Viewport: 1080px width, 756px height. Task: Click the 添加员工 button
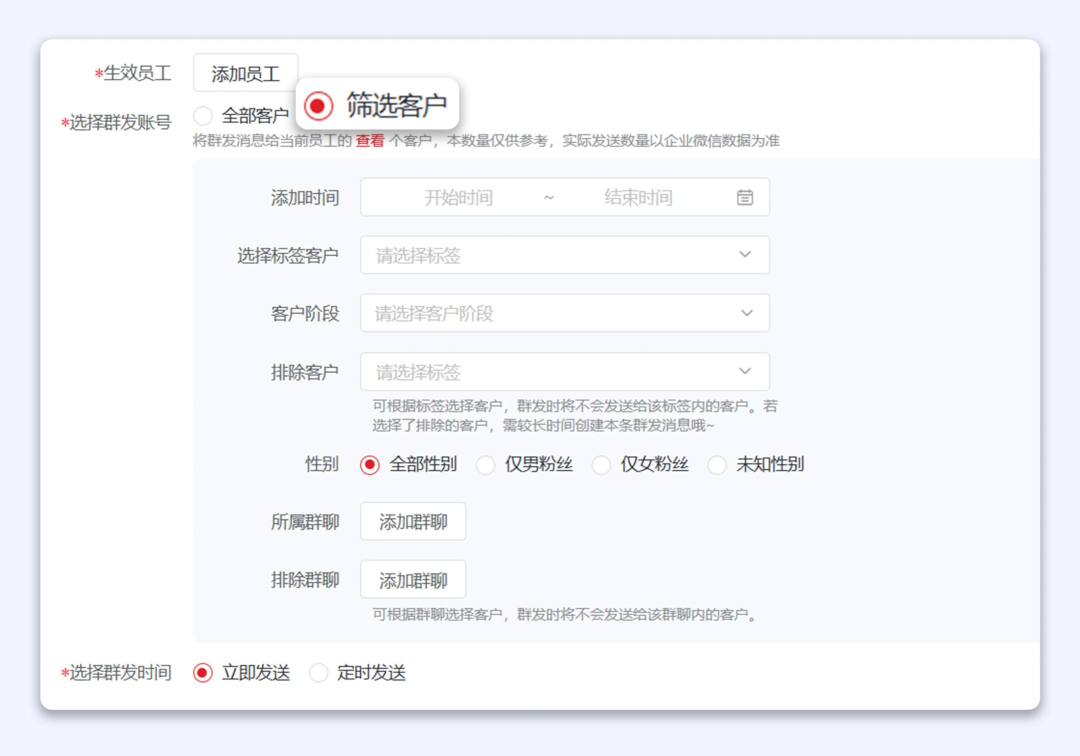tap(245, 71)
